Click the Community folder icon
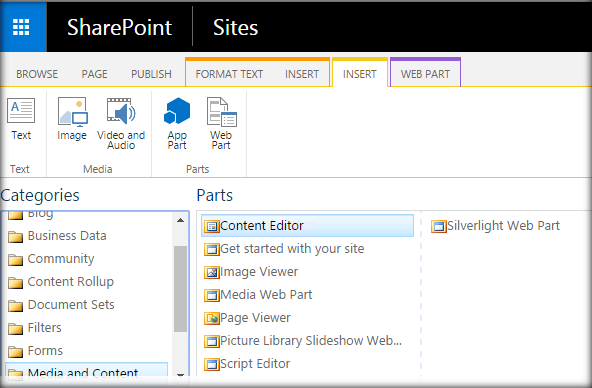The width and height of the screenshot is (592, 388). tap(15, 260)
